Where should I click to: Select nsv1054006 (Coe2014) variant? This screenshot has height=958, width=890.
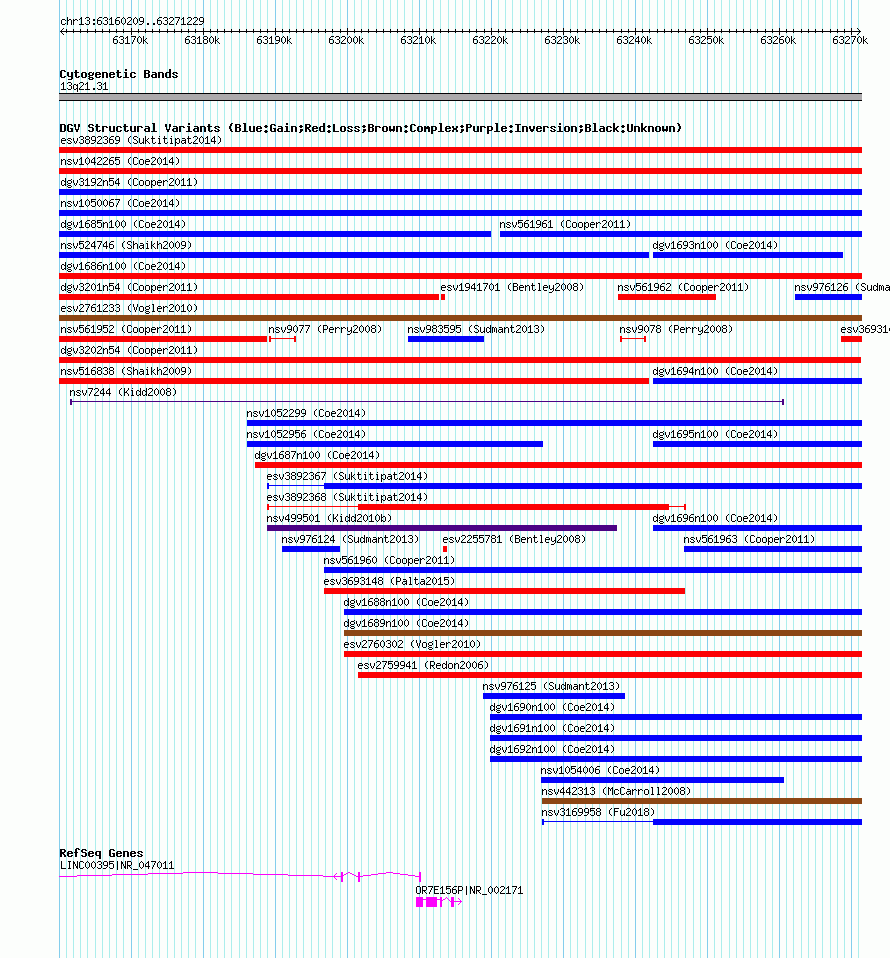click(x=600, y=770)
